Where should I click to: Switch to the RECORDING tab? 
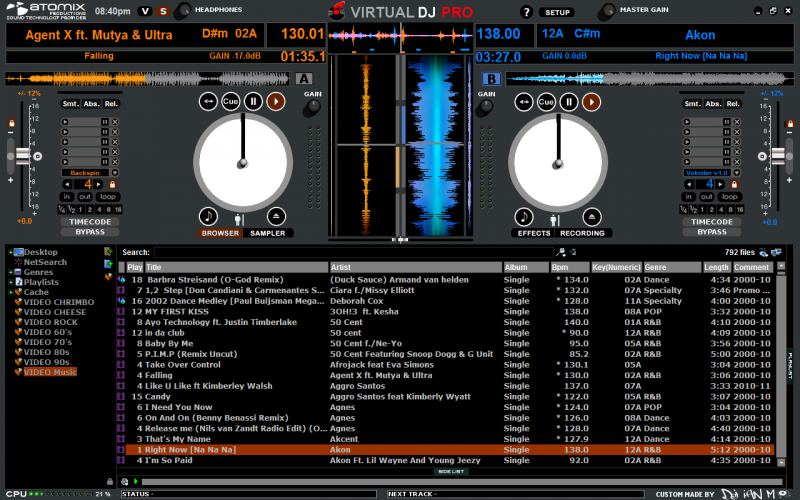click(x=582, y=233)
